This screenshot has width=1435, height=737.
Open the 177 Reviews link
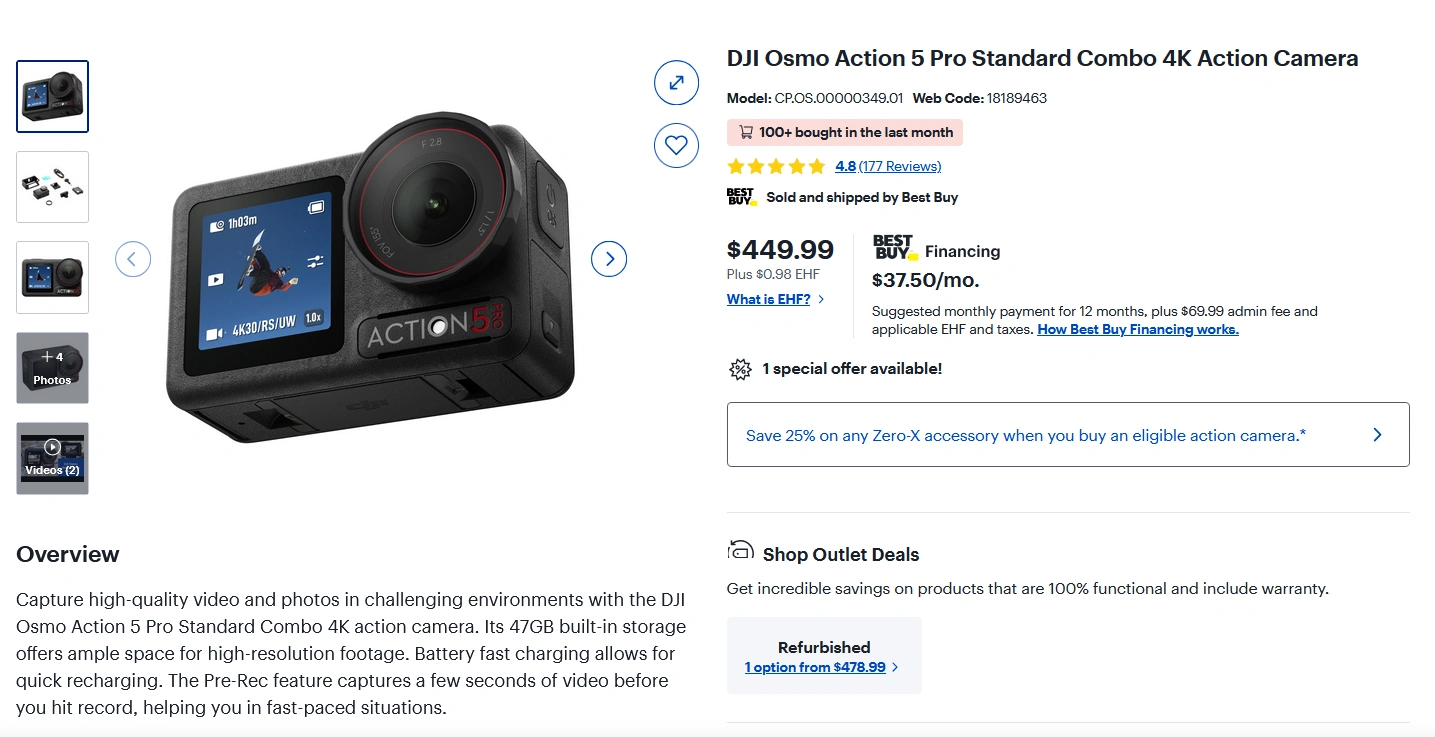[x=900, y=166]
